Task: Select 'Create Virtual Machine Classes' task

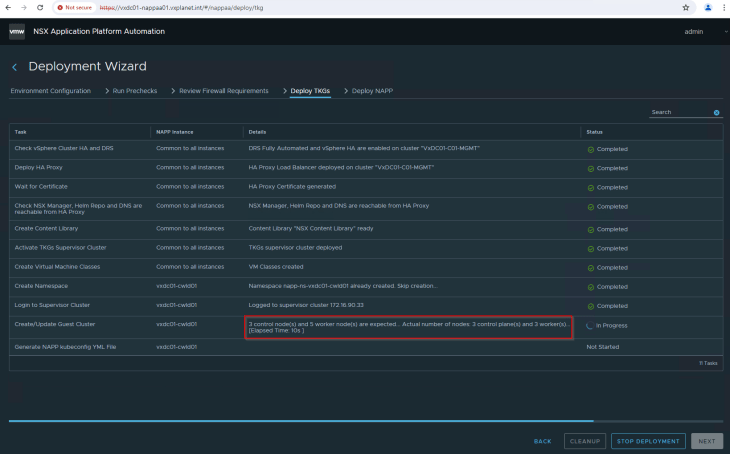Action: pos(57,266)
